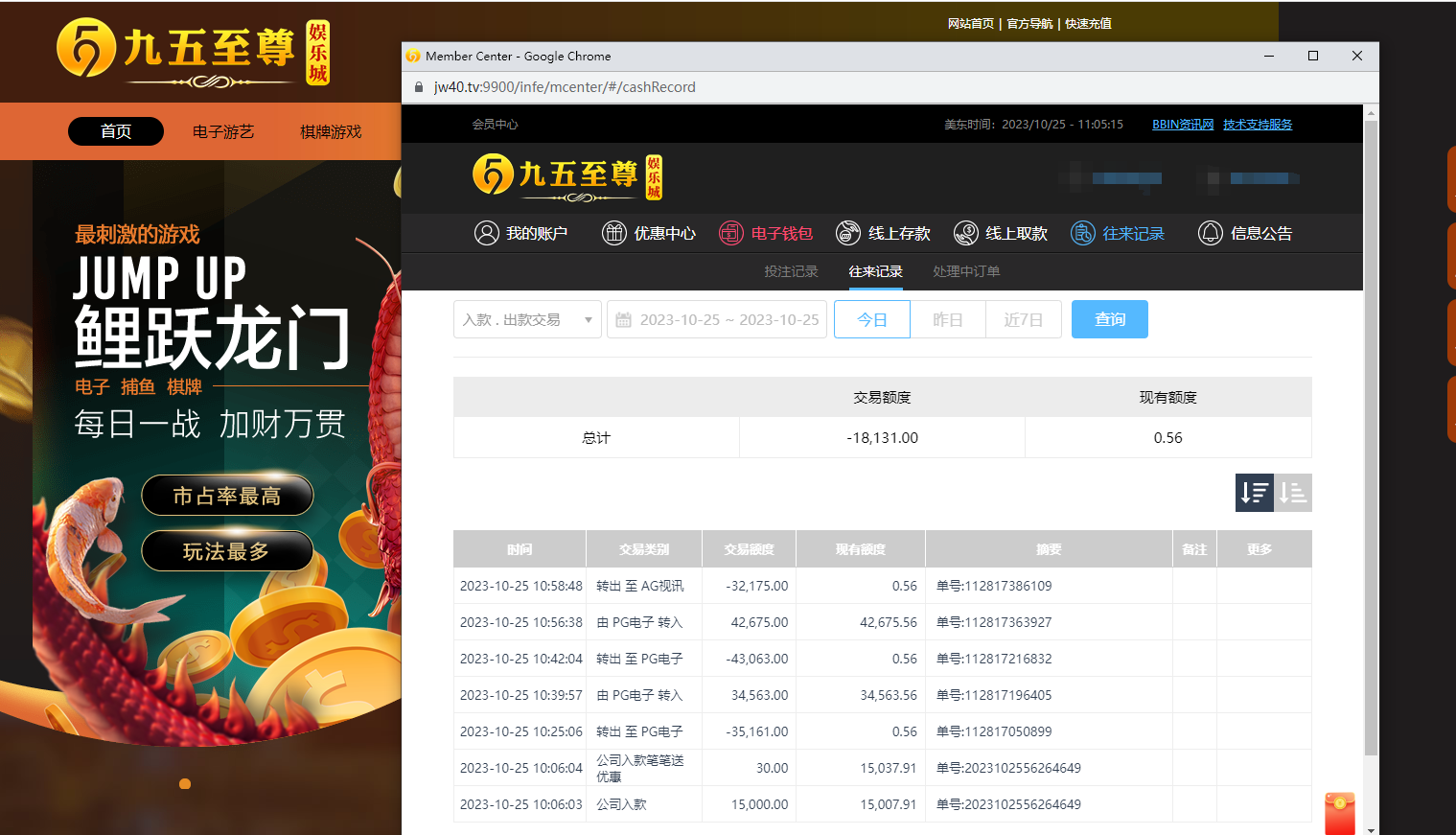Sort records in ascending order icon
The image size is (1456, 835).
click(x=1293, y=493)
